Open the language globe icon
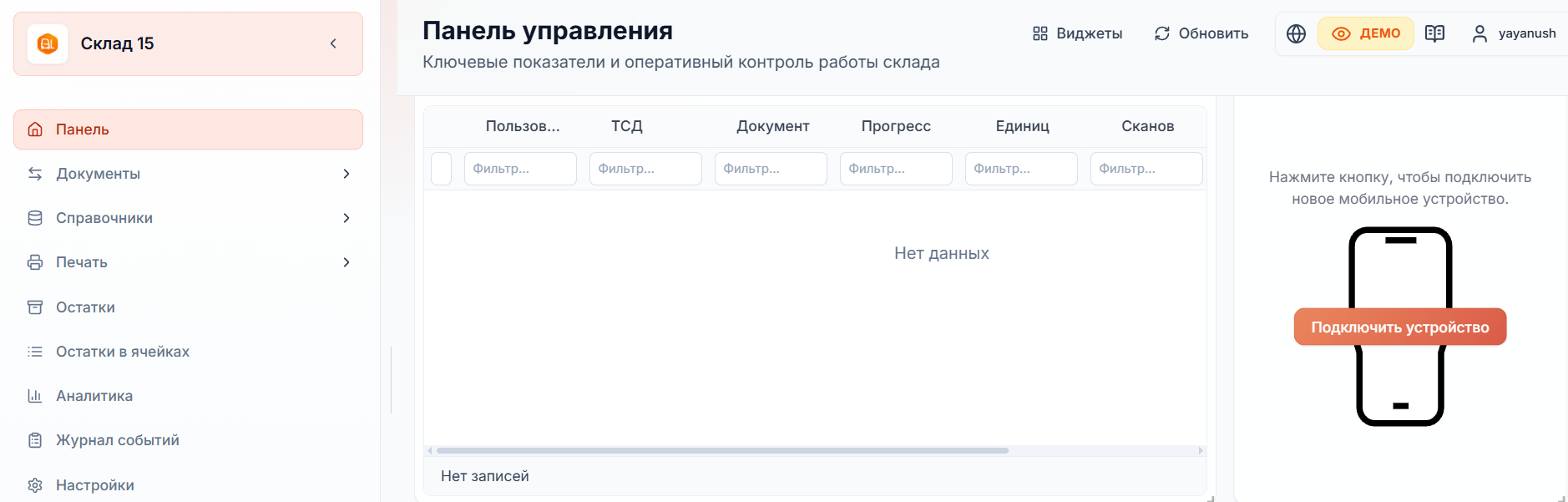 [1296, 33]
